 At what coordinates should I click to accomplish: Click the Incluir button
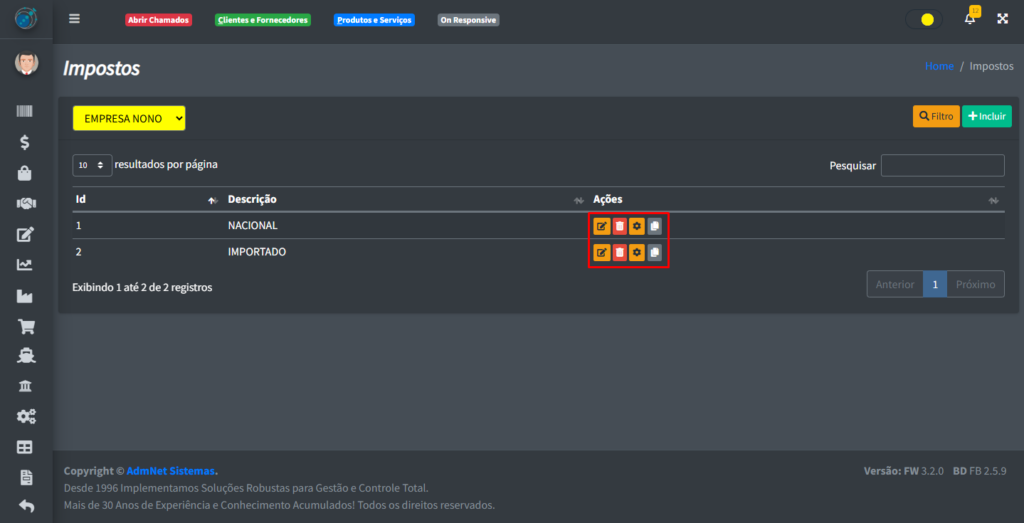986,116
